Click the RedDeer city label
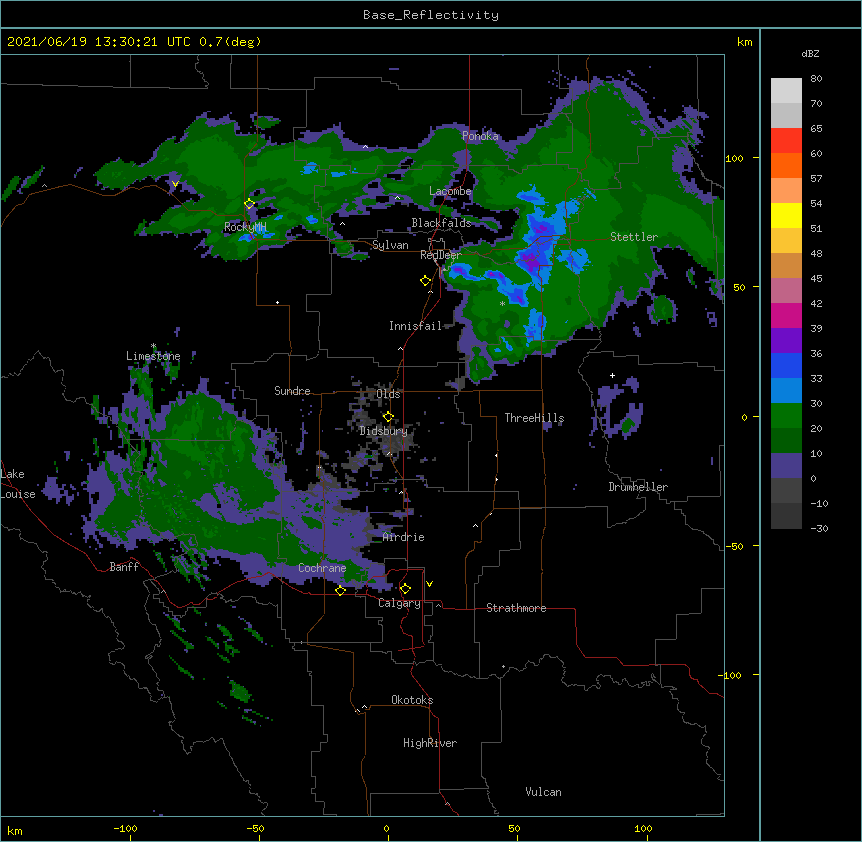Image resolution: width=862 pixels, height=842 pixels. (x=441, y=255)
